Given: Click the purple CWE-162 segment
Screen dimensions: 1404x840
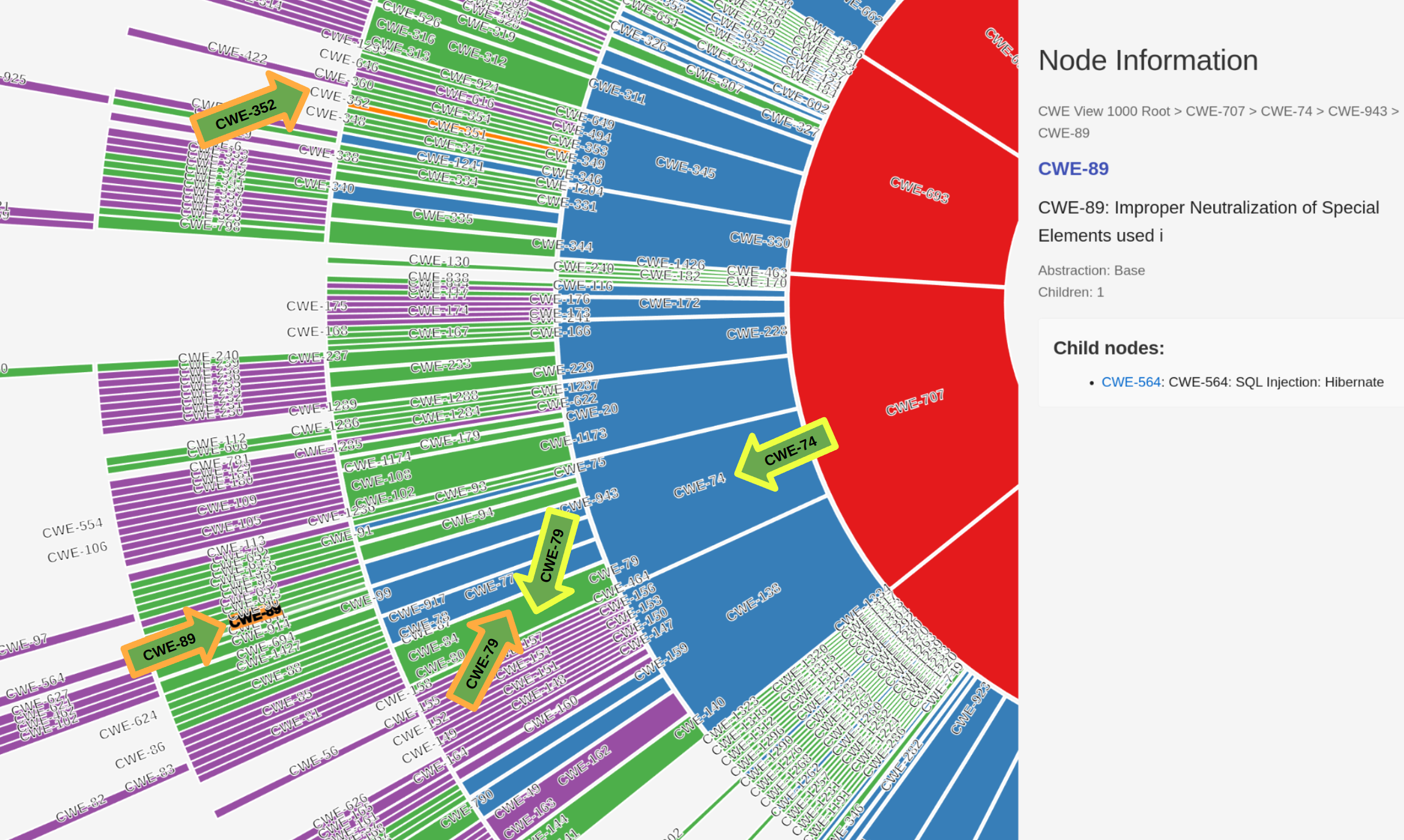Looking at the screenshot, I should (x=584, y=766).
